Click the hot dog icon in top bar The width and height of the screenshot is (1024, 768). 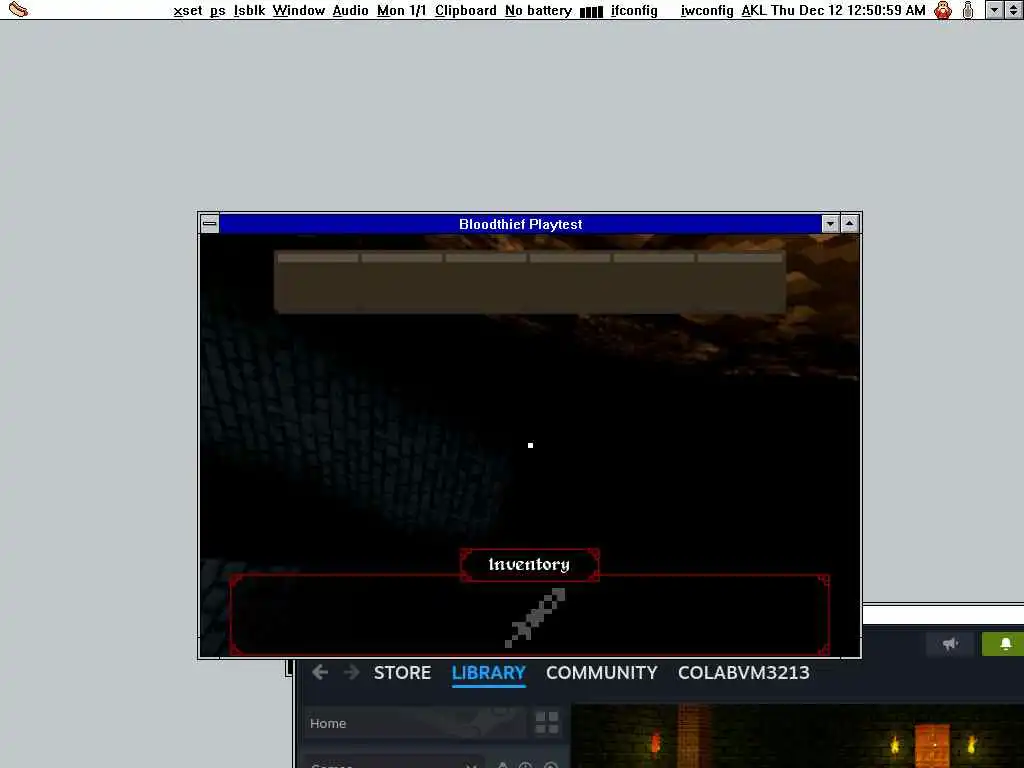click(18, 10)
